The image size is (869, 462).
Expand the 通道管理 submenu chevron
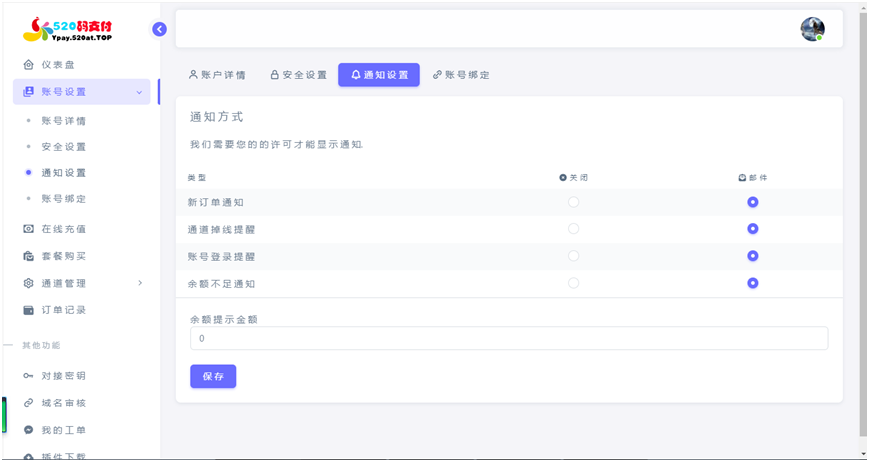[x=140, y=283]
